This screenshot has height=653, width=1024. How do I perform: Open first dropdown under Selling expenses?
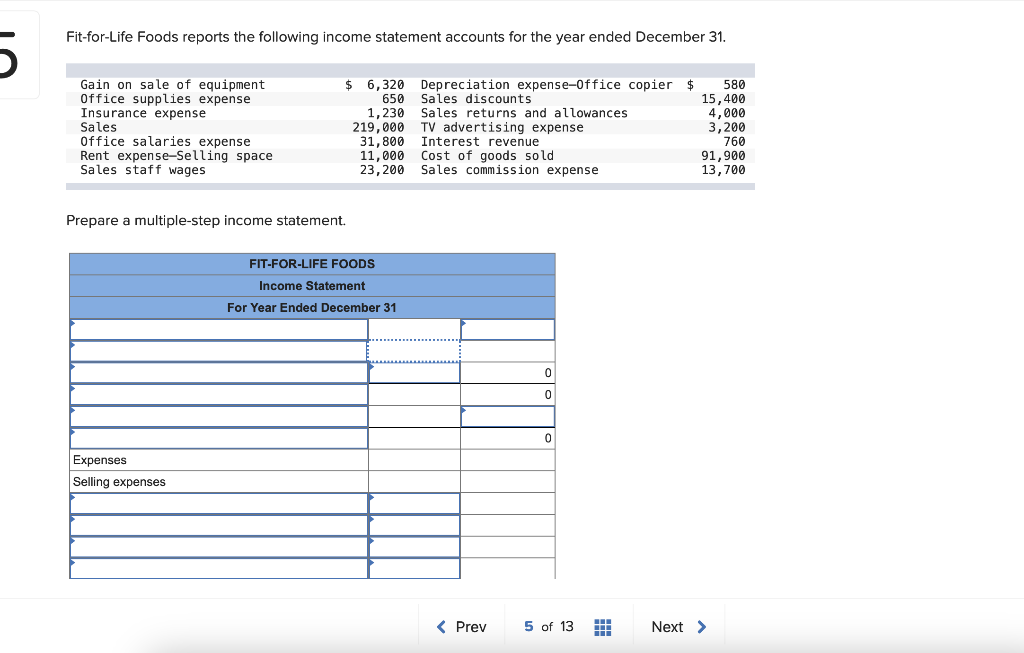[x=219, y=503]
